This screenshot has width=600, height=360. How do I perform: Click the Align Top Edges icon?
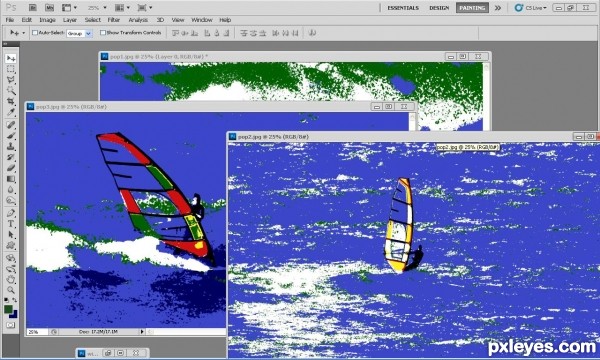pyautogui.click(x=176, y=33)
